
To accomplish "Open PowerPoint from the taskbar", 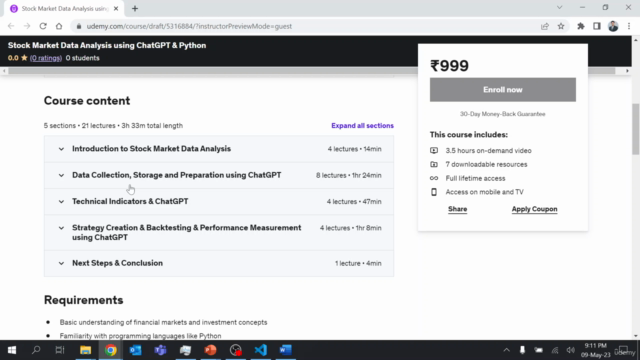I will (x=211, y=350).
